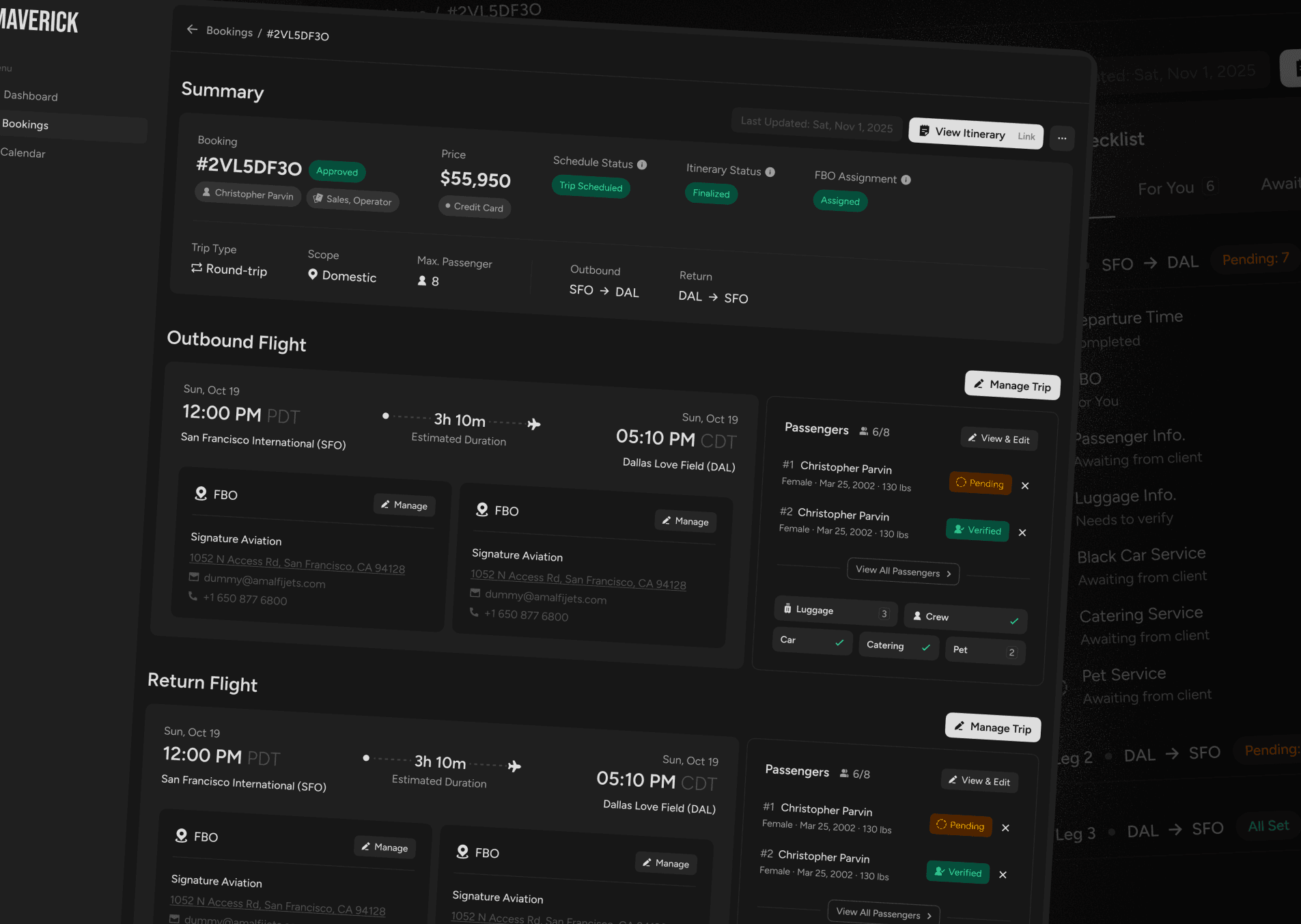Click the return arrival FBO location pin icon

462,852
